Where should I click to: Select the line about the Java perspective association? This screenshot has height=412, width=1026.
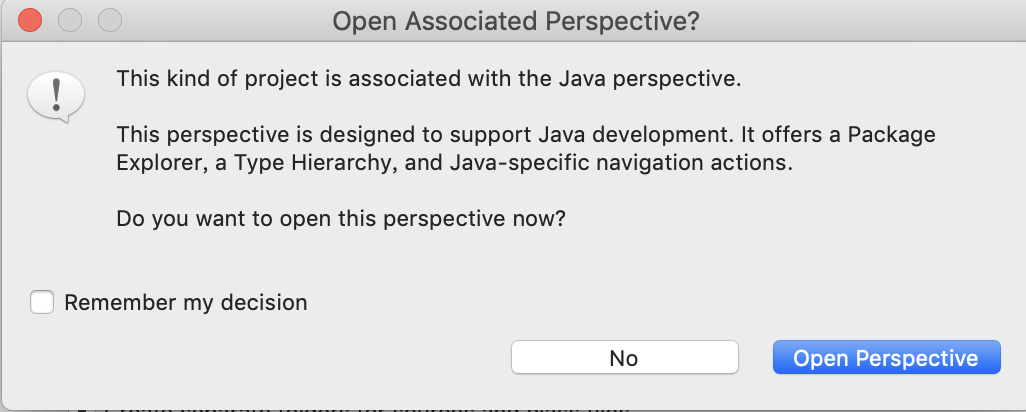(429, 78)
